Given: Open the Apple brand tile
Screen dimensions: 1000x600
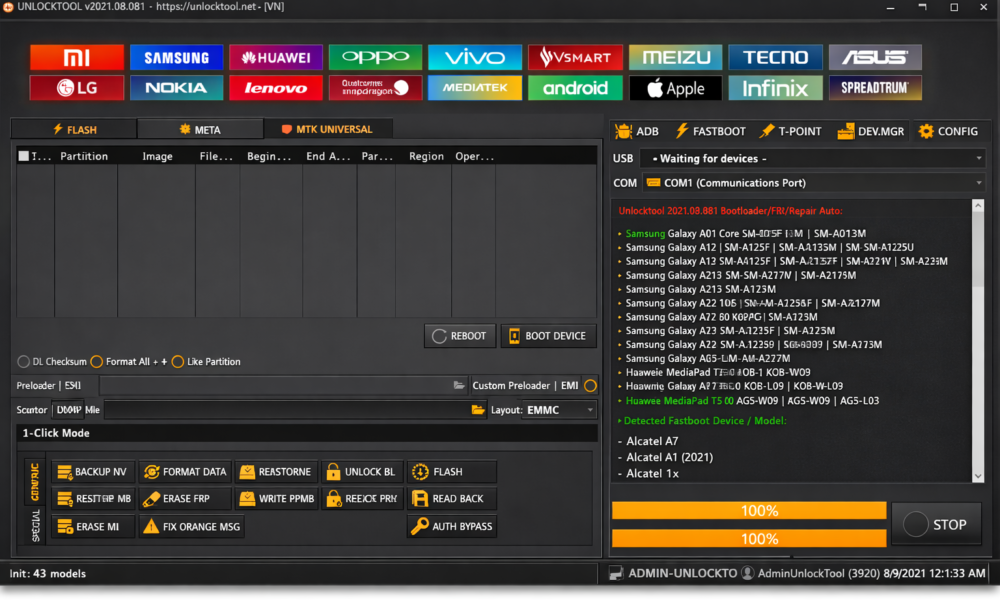Looking at the screenshot, I should coord(675,88).
